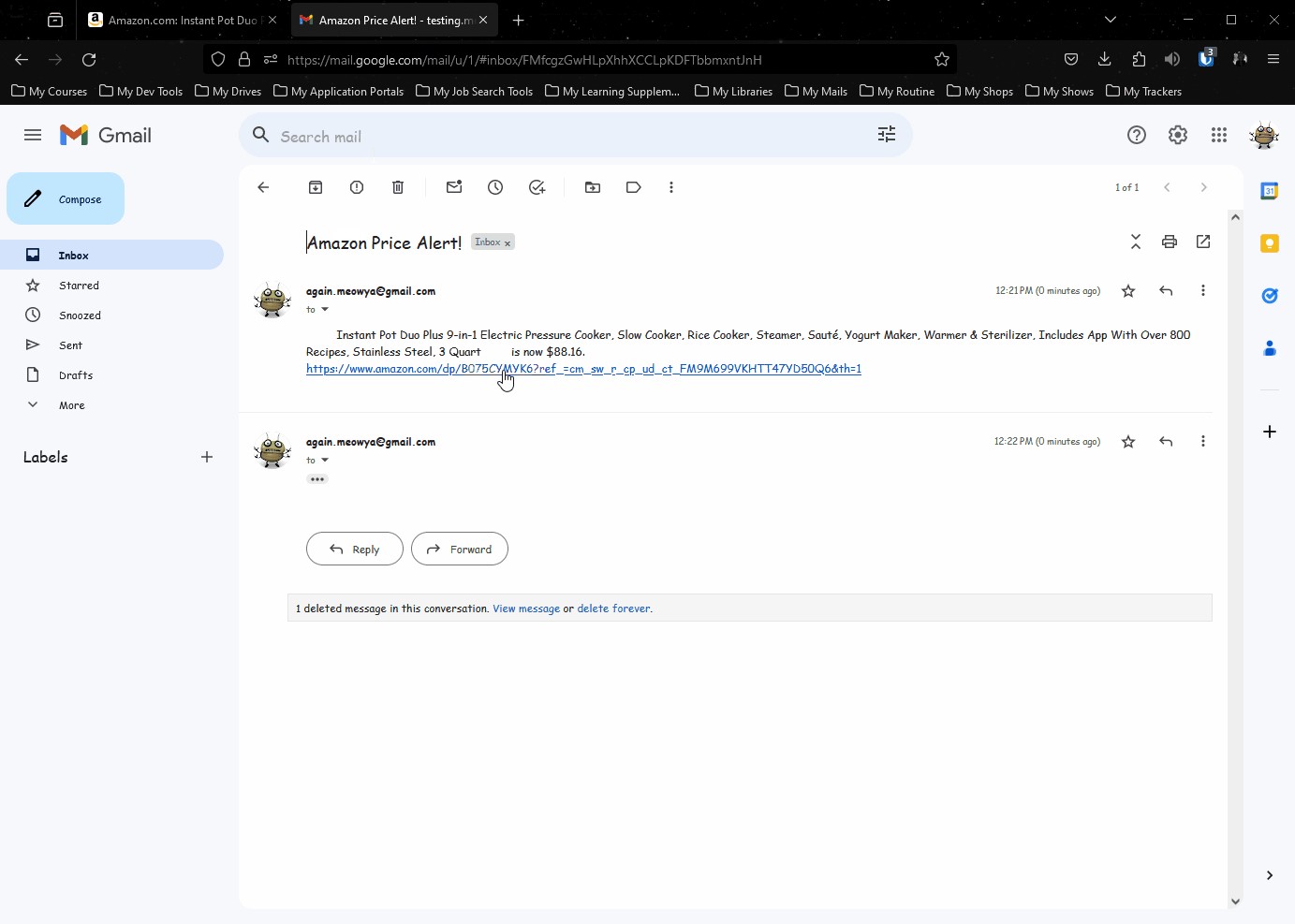Open Google Calendar side panel
The image size is (1295, 924).
coord(1270,191)
